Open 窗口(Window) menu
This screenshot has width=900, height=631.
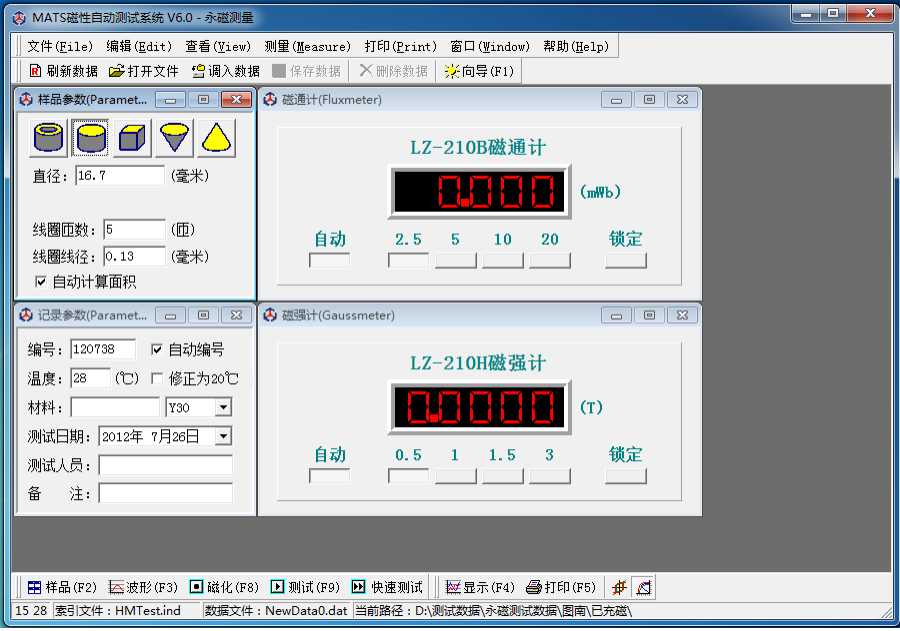point(490,47)
